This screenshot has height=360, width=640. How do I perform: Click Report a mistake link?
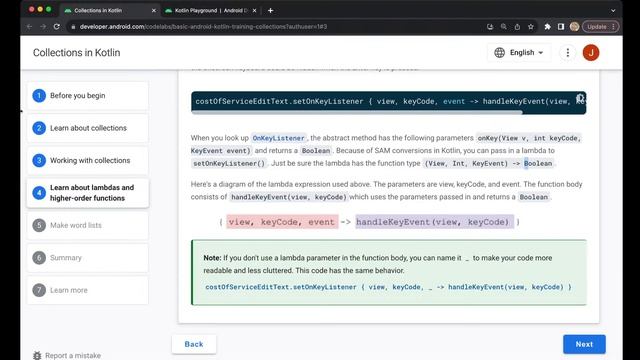[x=73, y=356]
